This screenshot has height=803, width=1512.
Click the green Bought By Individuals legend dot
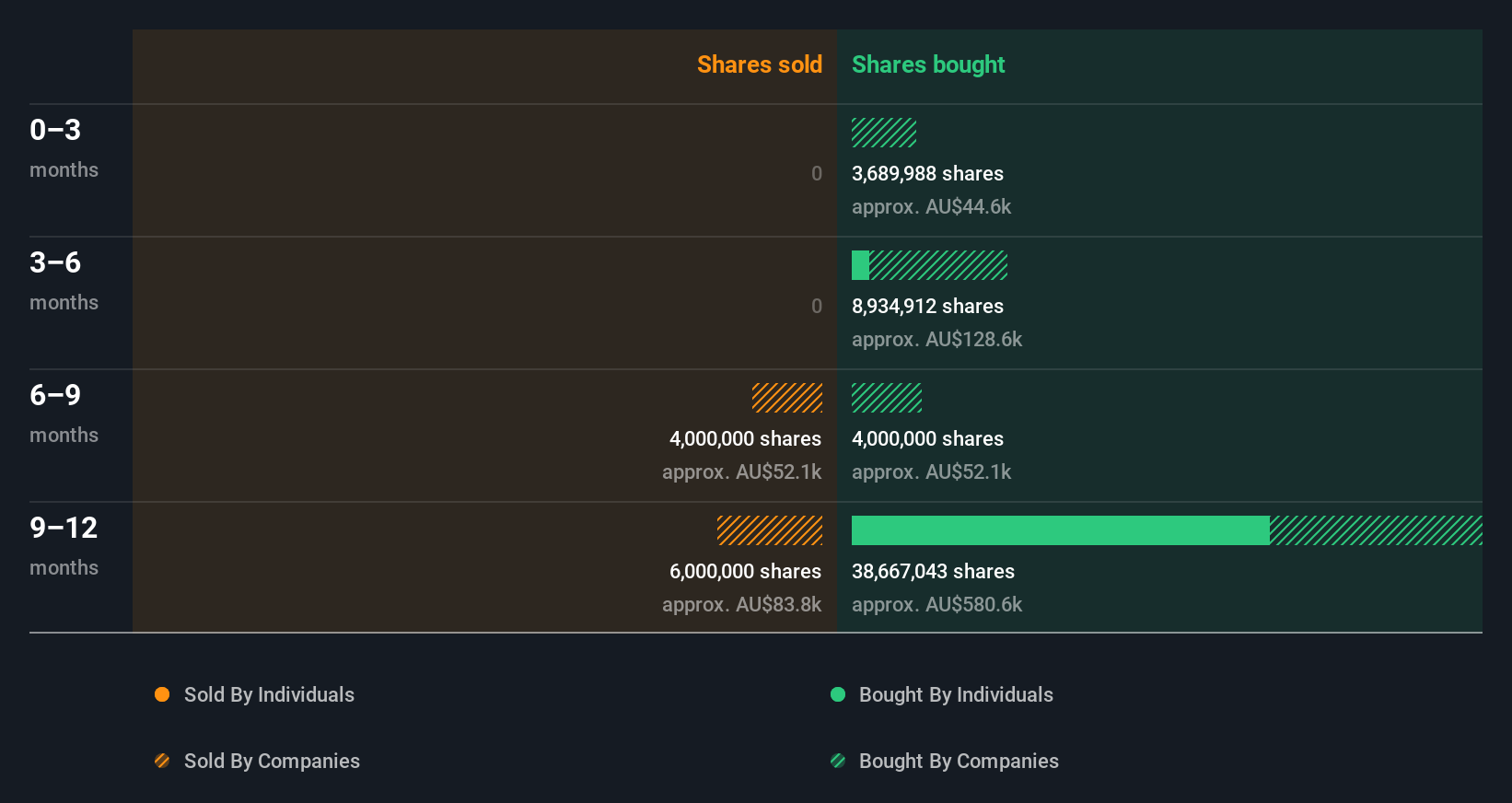tap(838, 694)
